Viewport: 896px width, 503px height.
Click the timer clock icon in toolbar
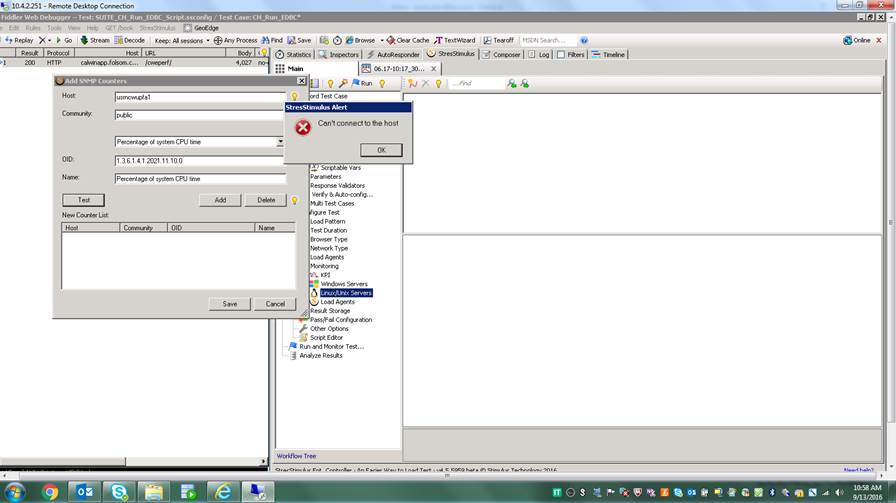coord(337,41)
